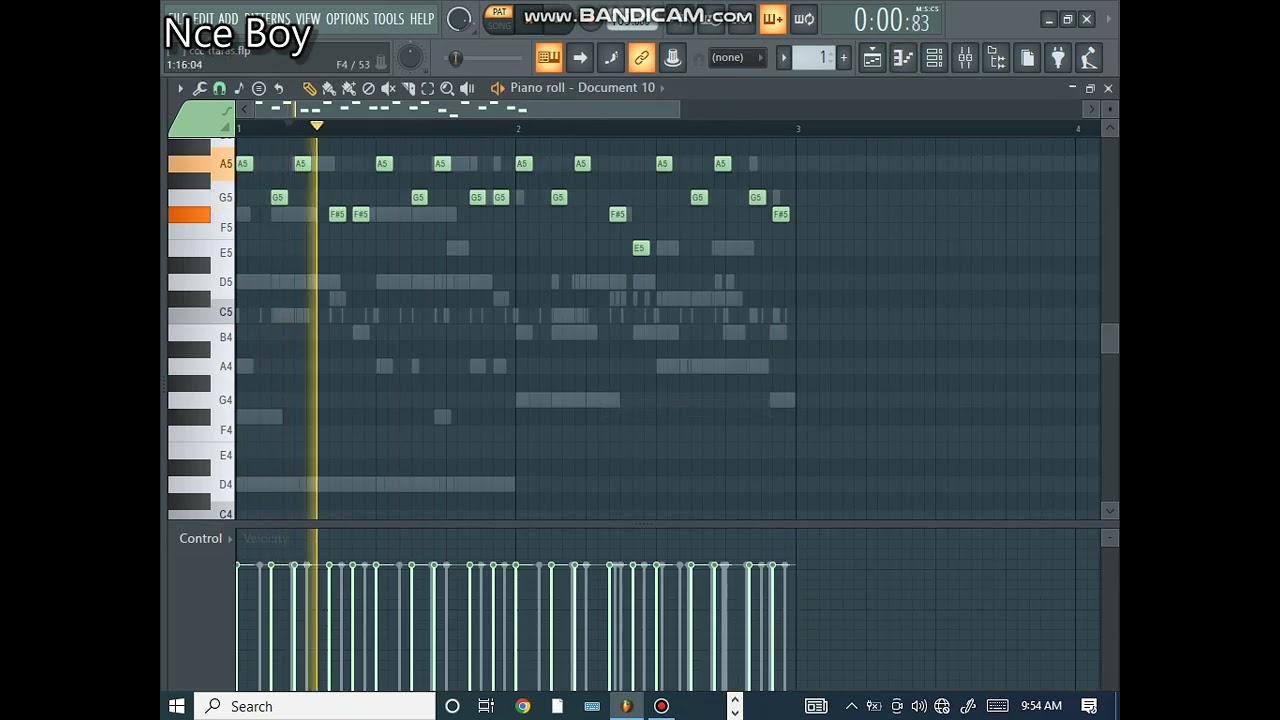Click the last icon after the plug

pos(1089,58)
